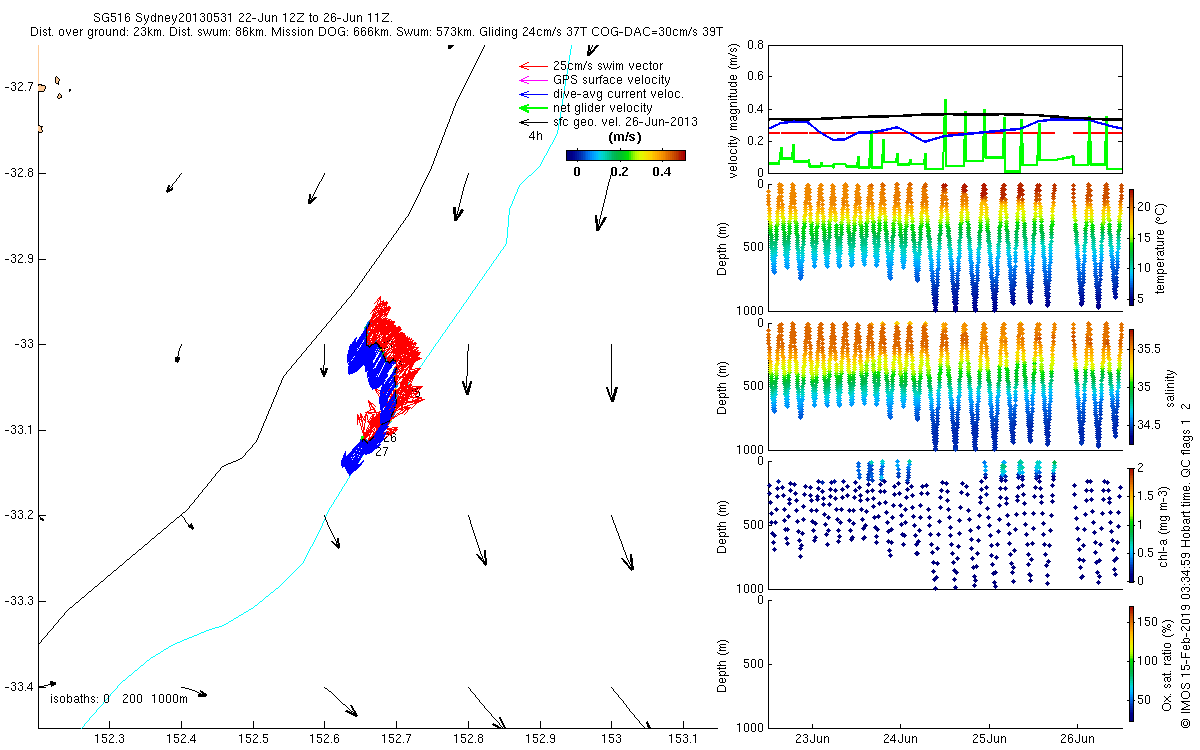1200x750 pixels.
Task: Click the chl-a colorbar
Action: pos(1130,524)
